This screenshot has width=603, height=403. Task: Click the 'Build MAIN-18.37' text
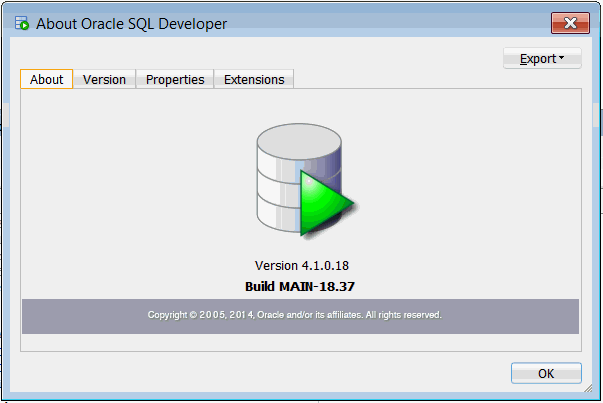point(300,286)
